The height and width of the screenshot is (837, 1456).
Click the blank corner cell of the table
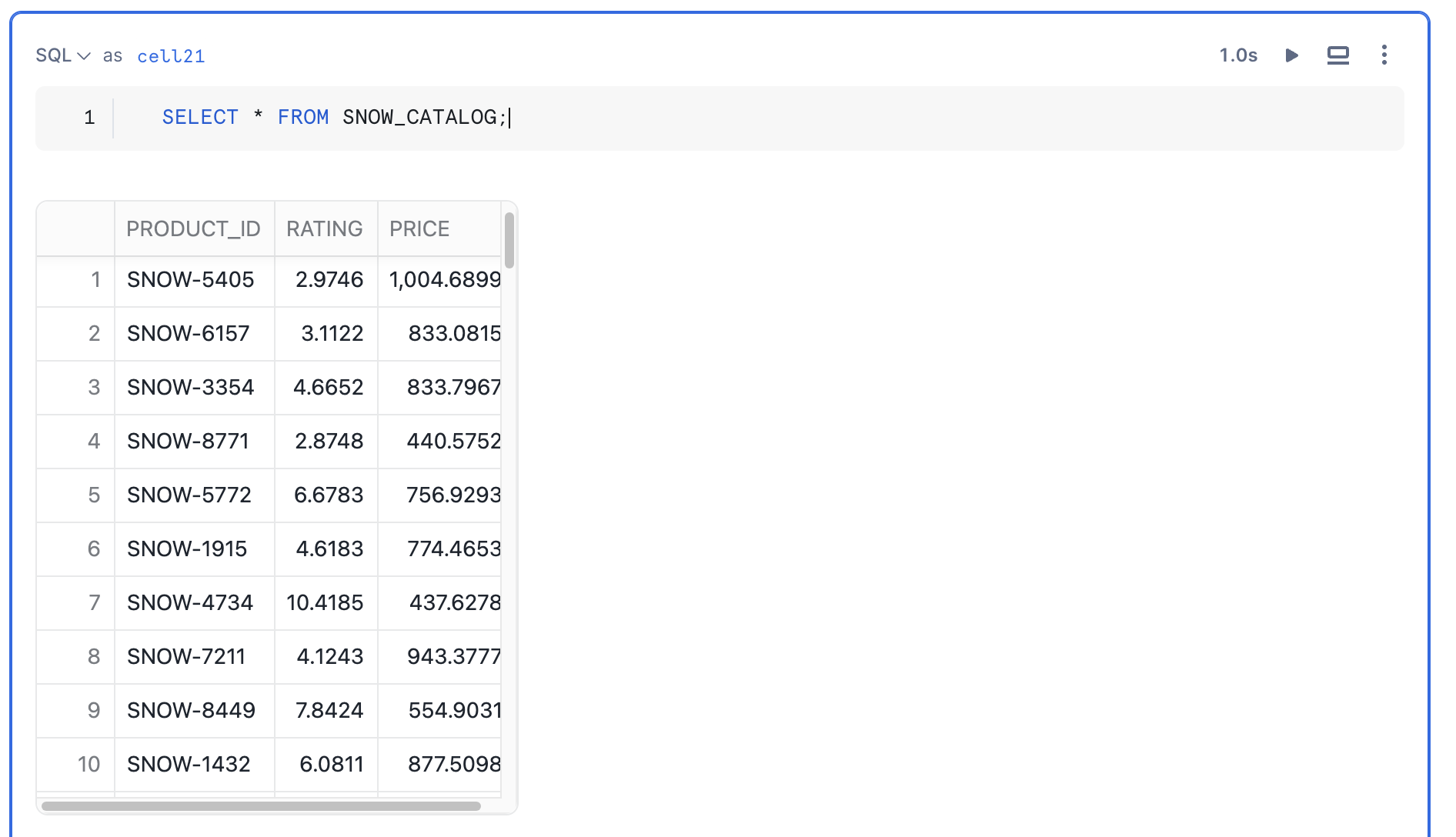point(75,228)
